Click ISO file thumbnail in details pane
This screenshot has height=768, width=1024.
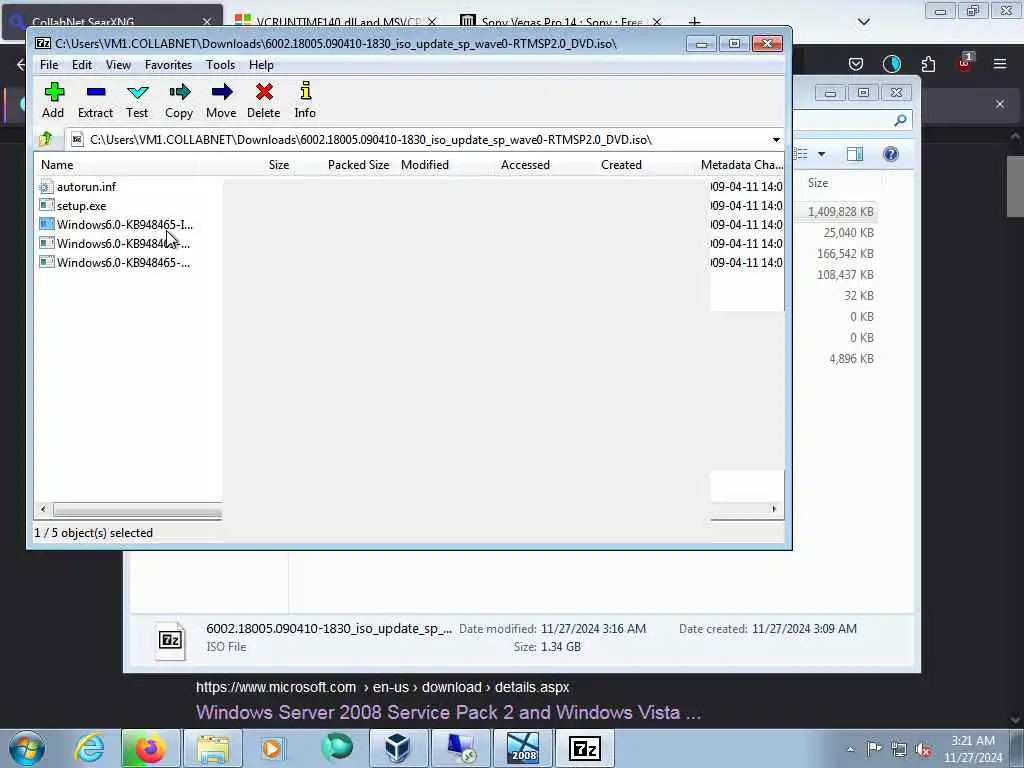coord(170,640)
